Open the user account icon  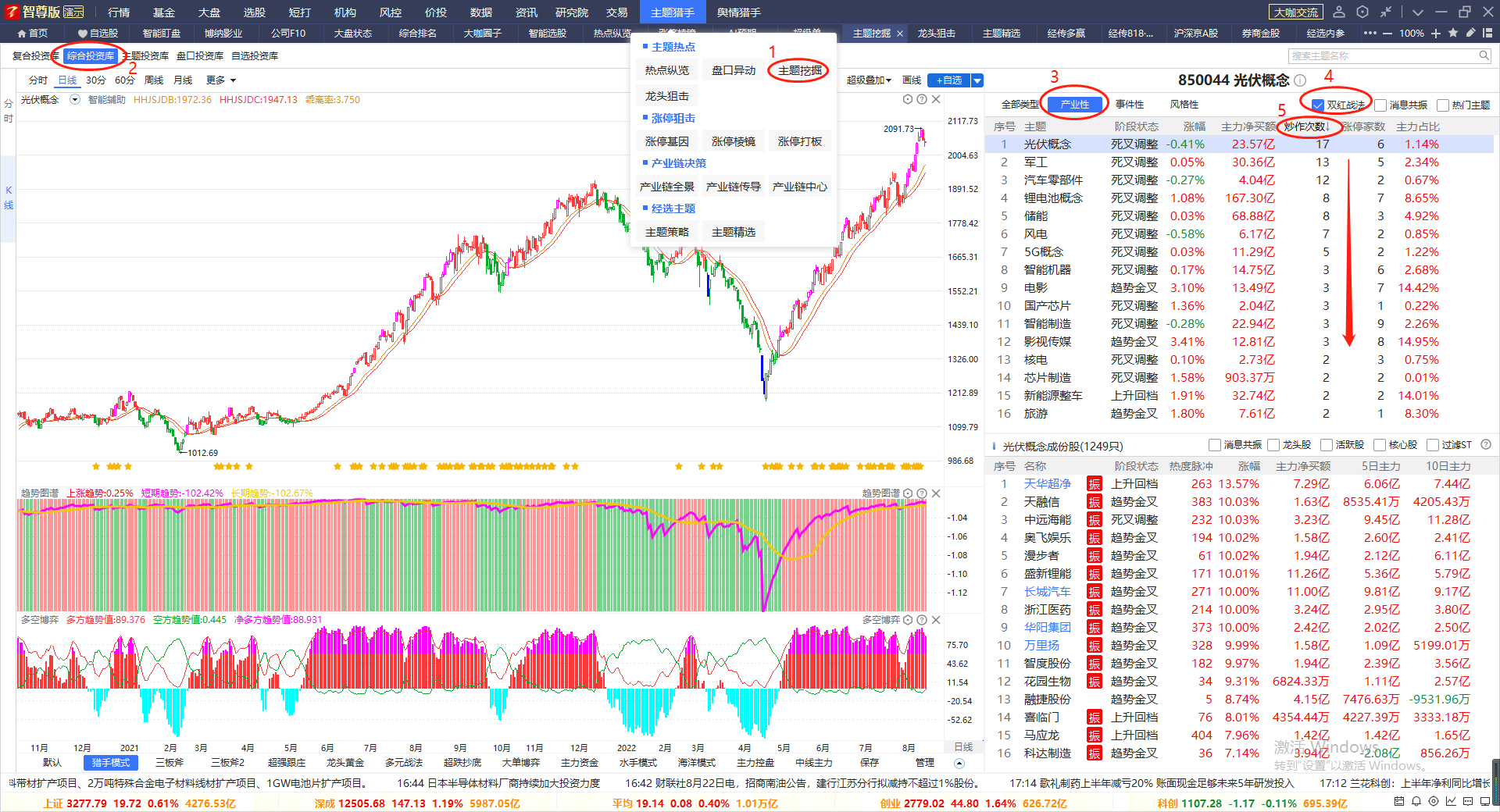pyautogui.click(x=1339, y=12)
